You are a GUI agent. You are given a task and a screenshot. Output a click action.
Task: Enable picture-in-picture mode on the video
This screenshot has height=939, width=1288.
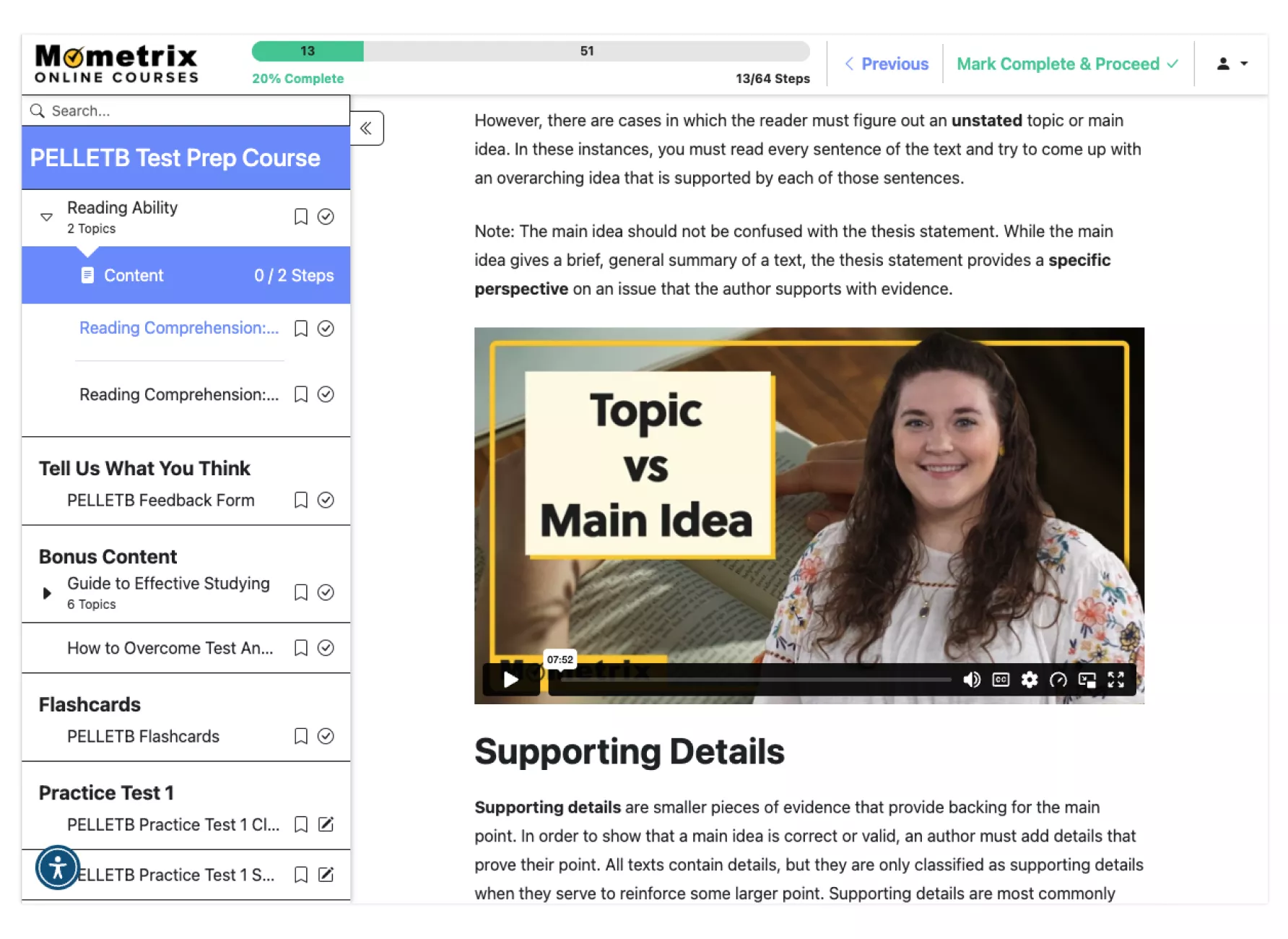1087,680
